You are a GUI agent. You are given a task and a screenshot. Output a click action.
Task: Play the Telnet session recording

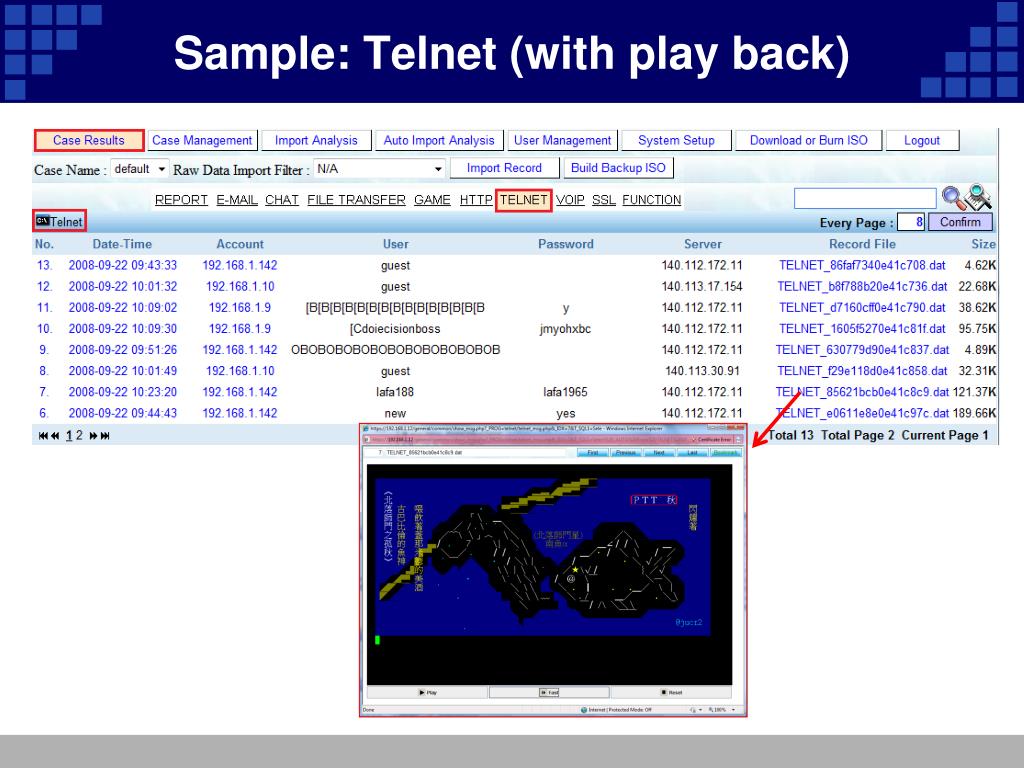[x=428, y=692]
